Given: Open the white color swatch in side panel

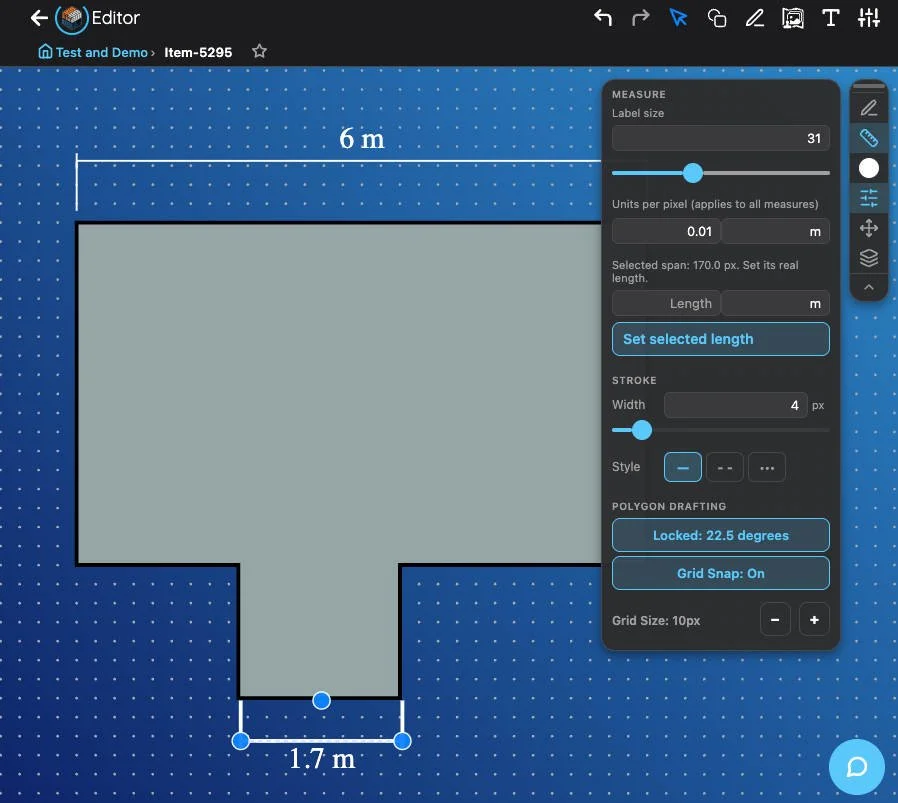Looking at the screenshot, I should [868, 168].
